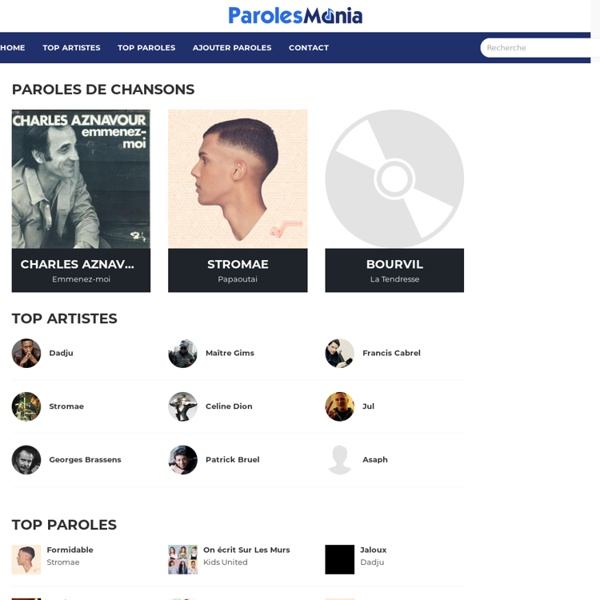The height and width of the screenshot is (600, 600).
Task: Open Maître Gims' round avatar
Action: pos(183,353)
